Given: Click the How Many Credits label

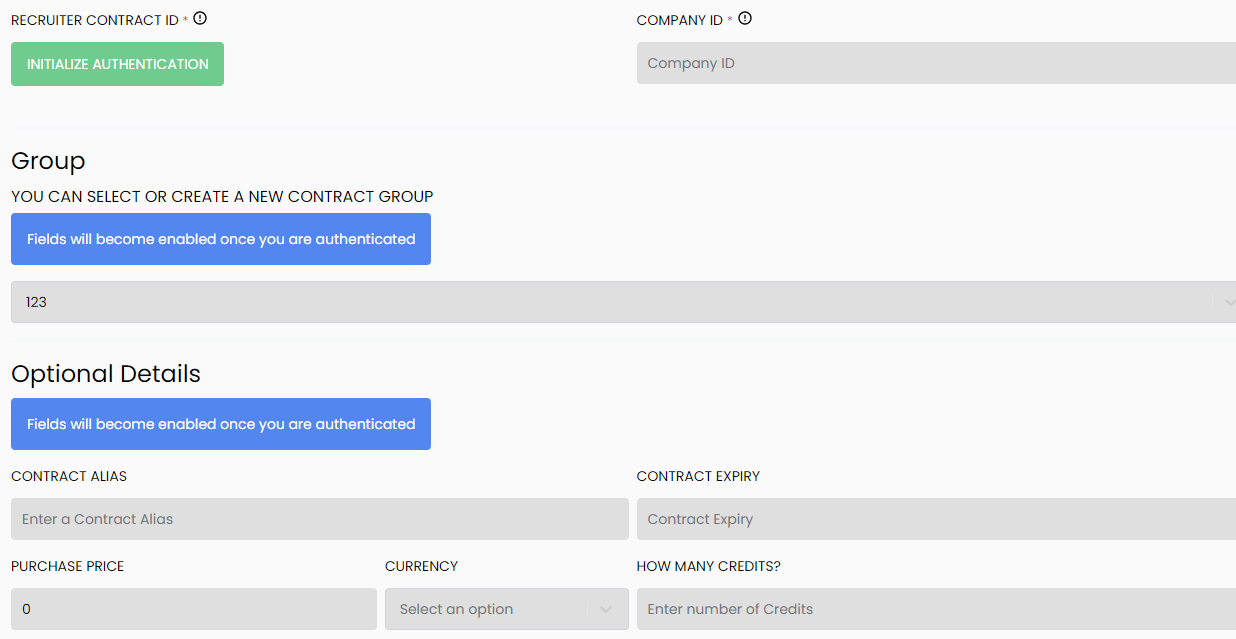Looking at the screenshot, I should pyautogui.click(x=709, y=566).
